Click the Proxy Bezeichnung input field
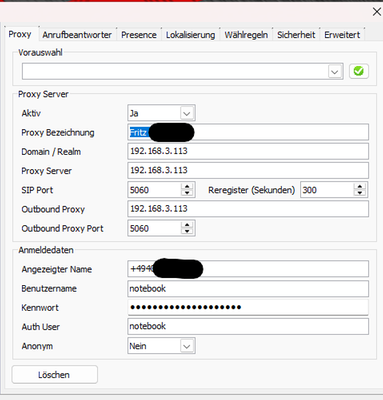Viewport: 383px width, 400px height. point(248,132)
